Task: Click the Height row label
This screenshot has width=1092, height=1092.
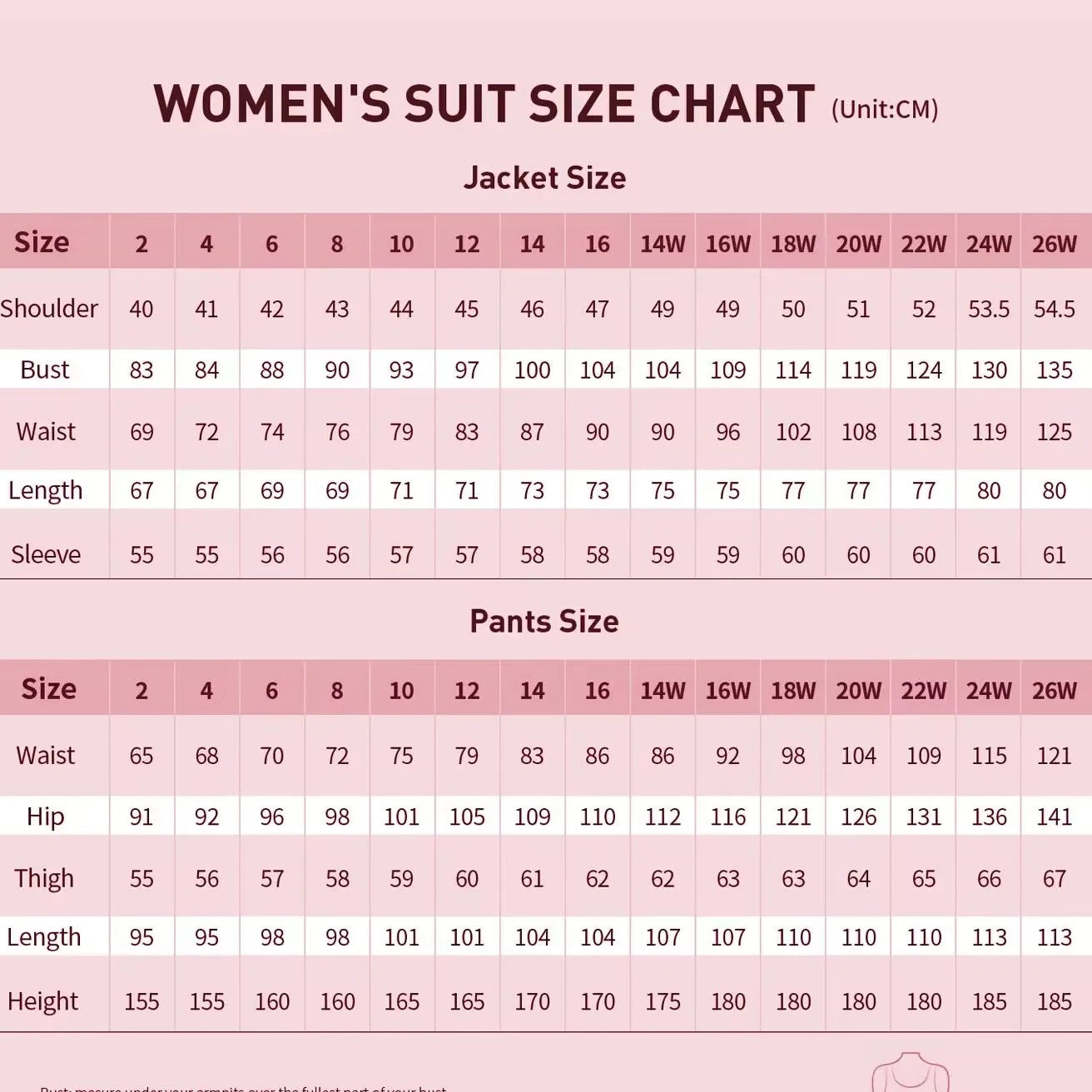Action: (42, 1001)
